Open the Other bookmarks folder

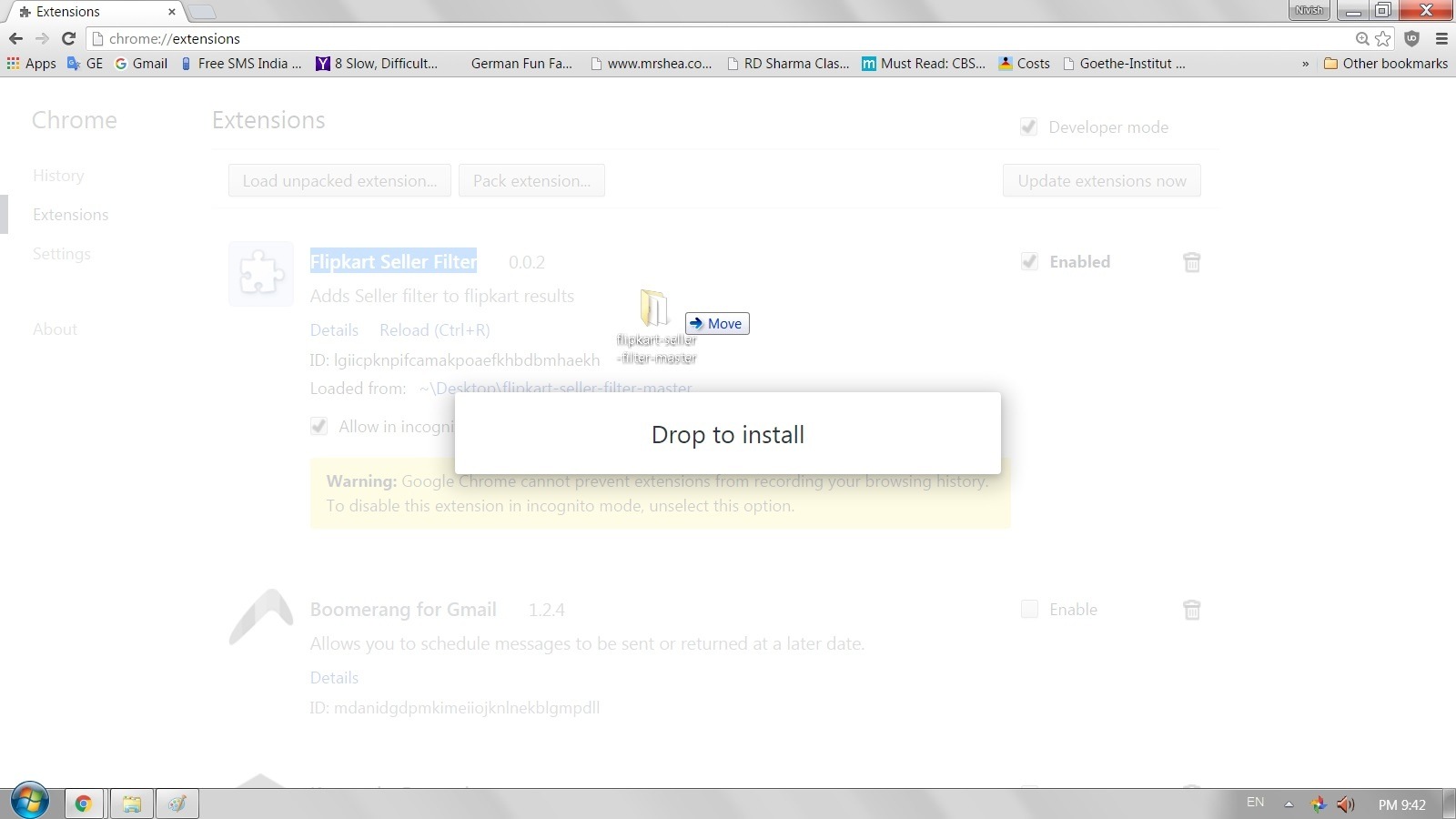point(1386,64)
